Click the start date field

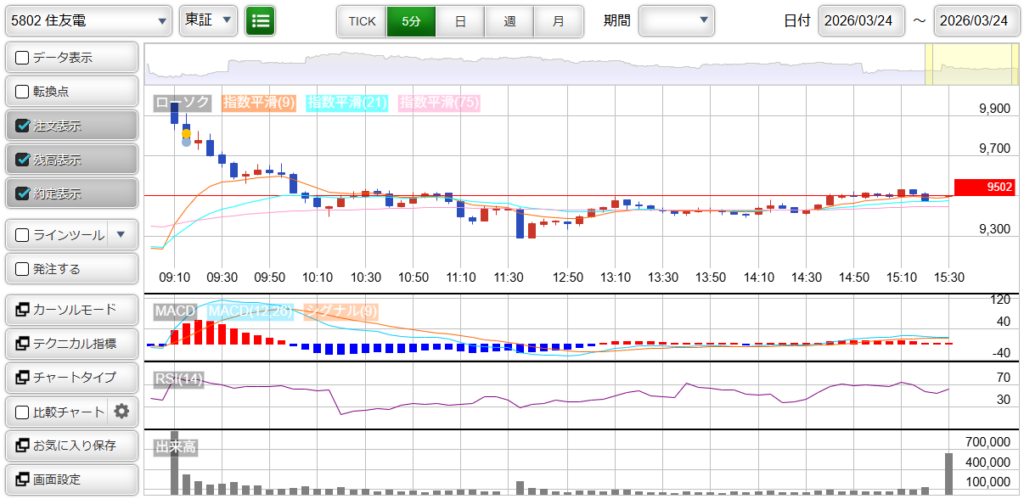point(862,20)
